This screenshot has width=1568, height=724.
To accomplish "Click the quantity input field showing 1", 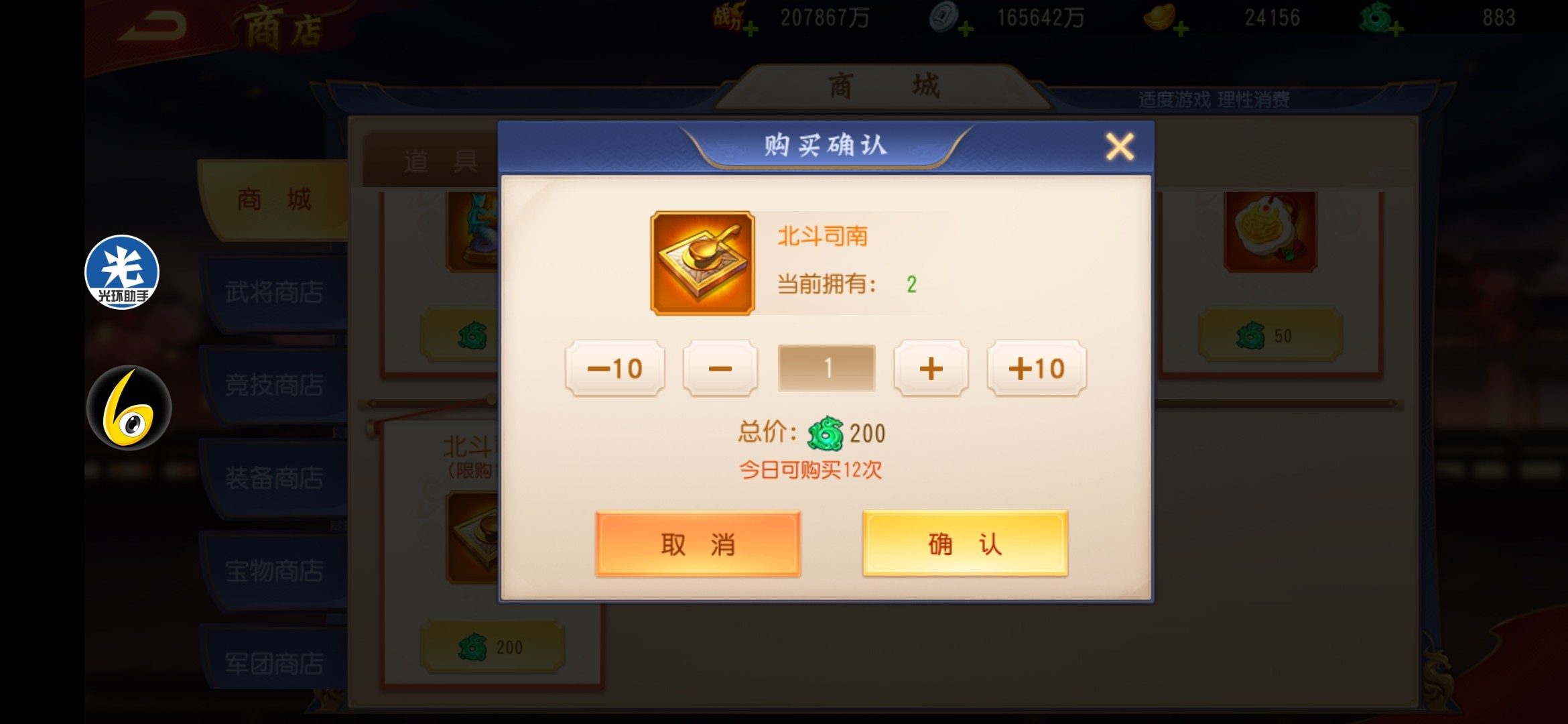I will 826,368.
